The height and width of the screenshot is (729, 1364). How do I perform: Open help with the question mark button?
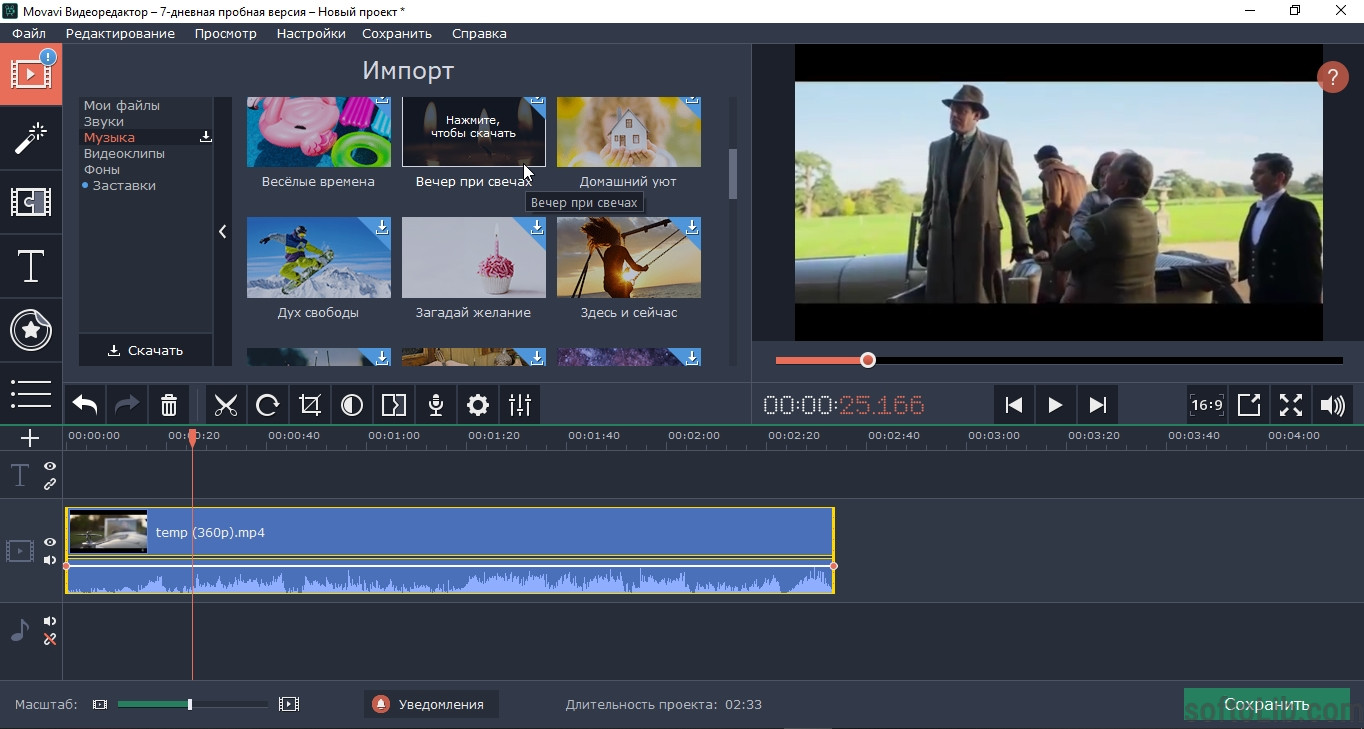(x=1332, y=77)
